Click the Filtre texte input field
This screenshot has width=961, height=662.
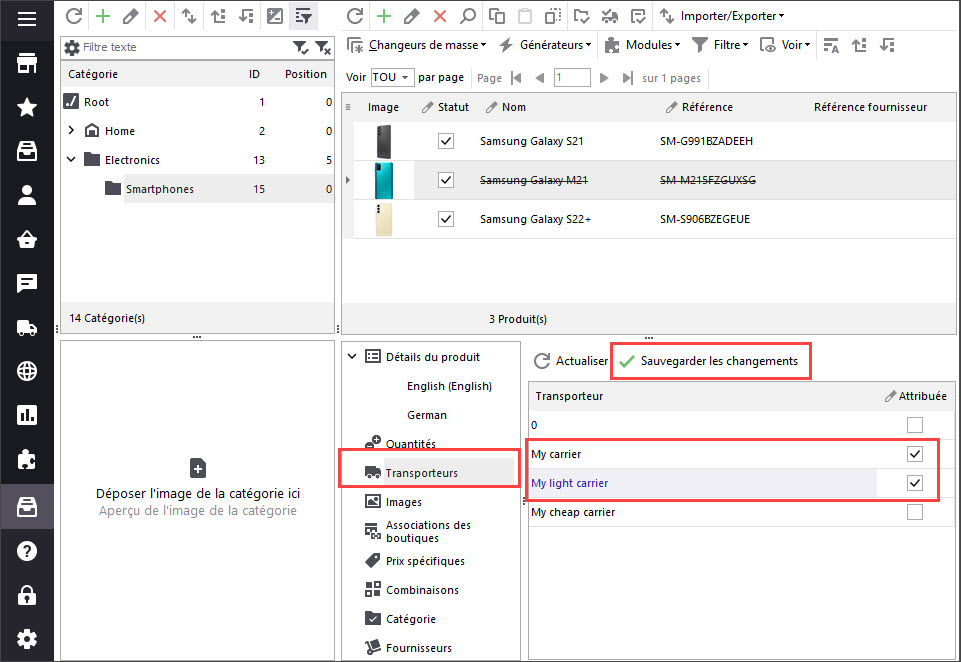tap(184, 47)
